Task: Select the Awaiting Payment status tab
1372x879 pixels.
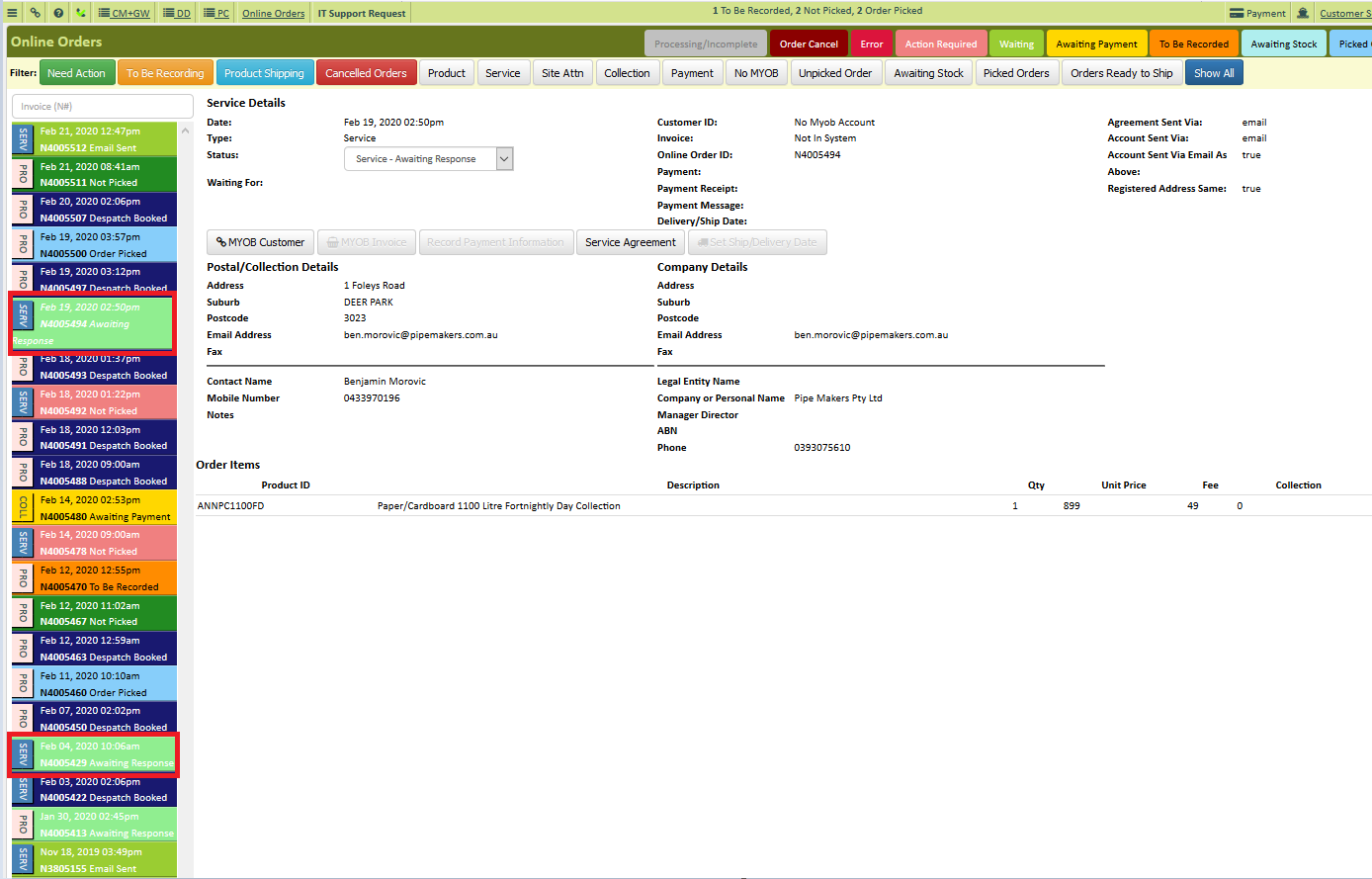Action: (x=1096, y=44)
